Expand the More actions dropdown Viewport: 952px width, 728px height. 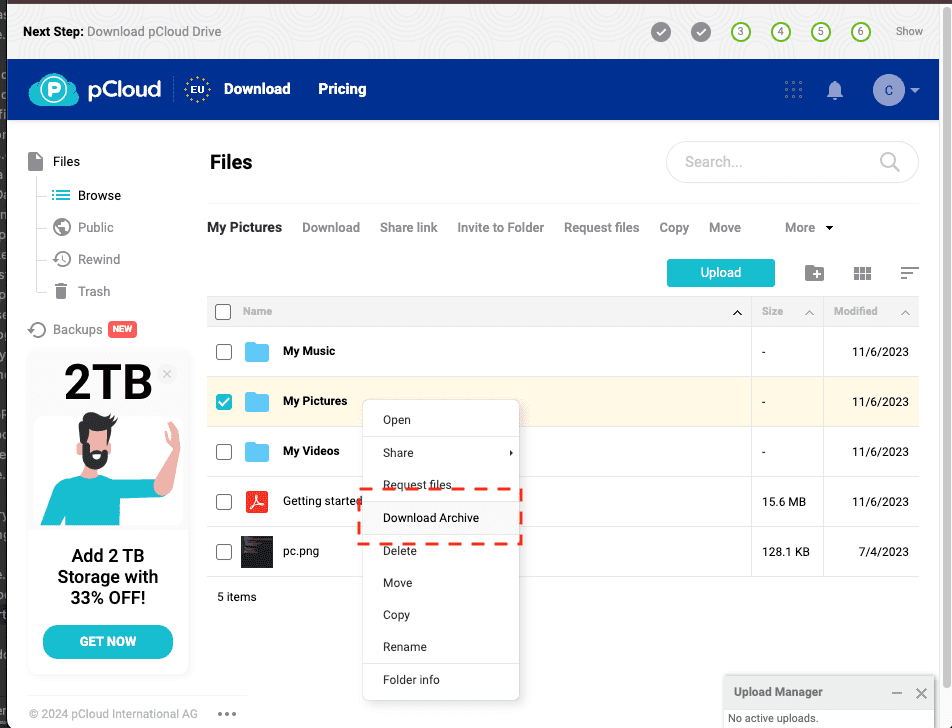tap(809, 228)
